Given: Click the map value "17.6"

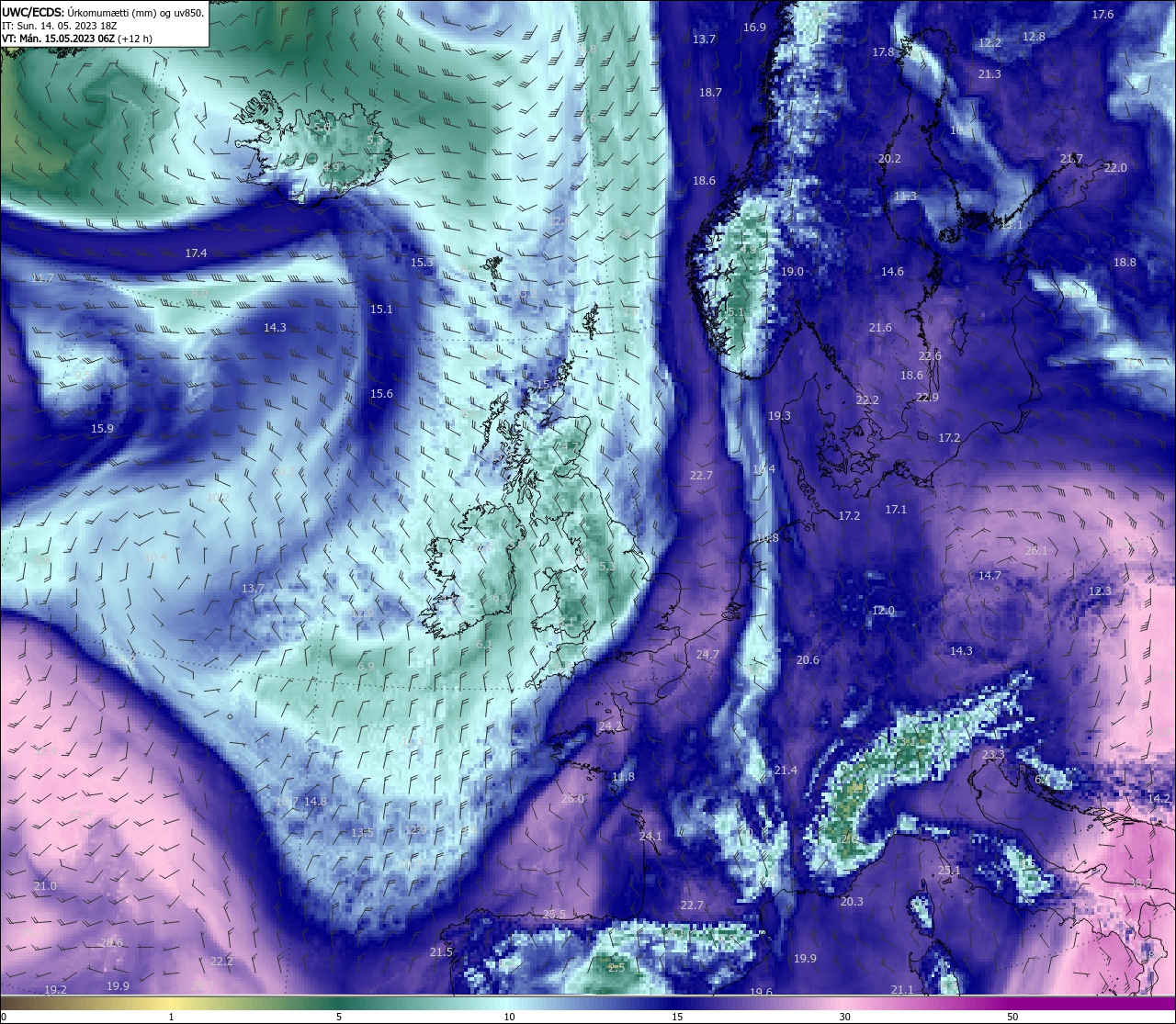Looking at the screenshot, I should click(1102, 14).
